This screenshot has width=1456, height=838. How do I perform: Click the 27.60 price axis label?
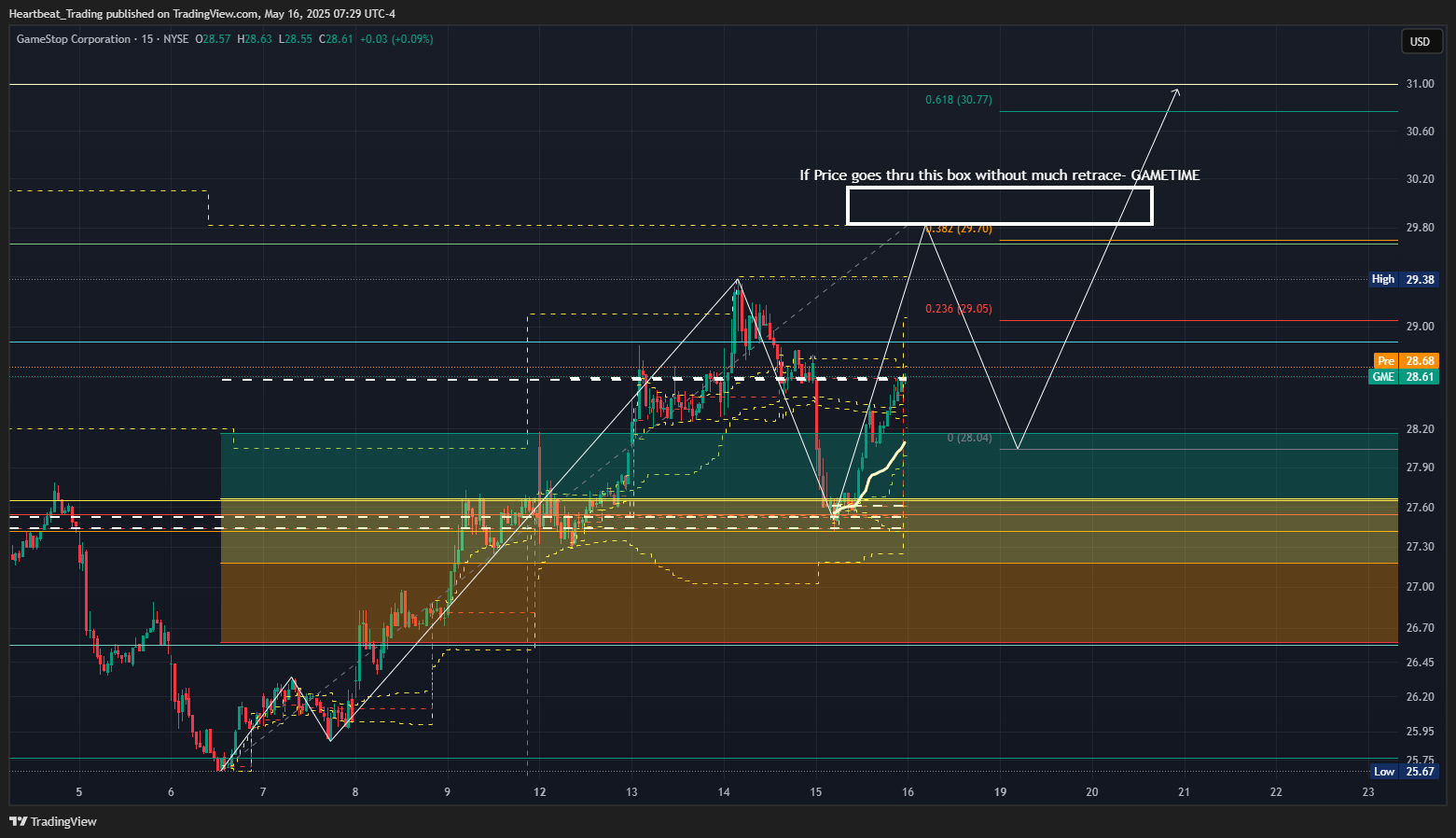(1421, 508)
